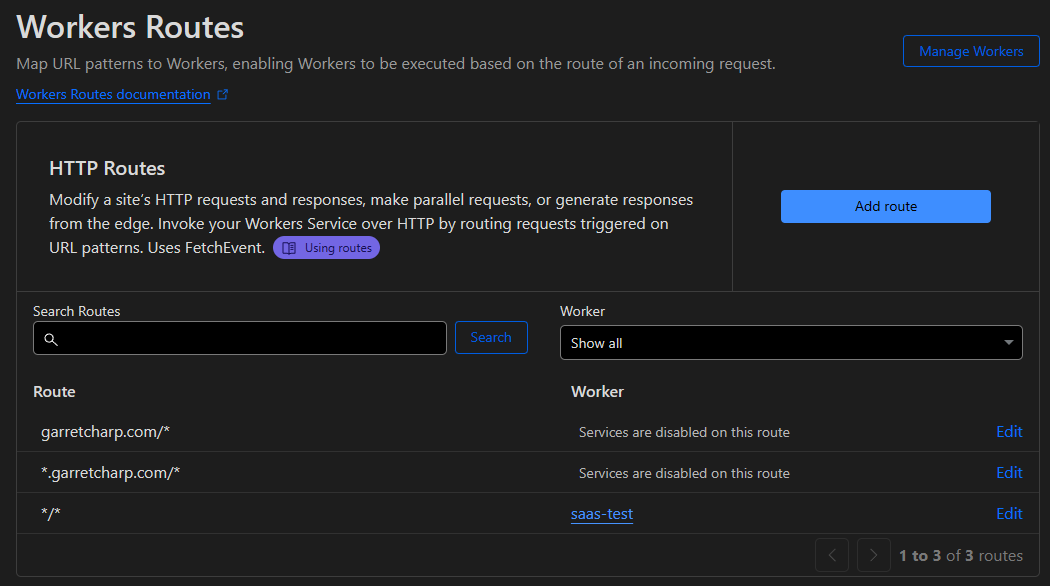Click the book icon in Using routes badge
Screen dimensions: 1050x586
(x=289, y=248)
